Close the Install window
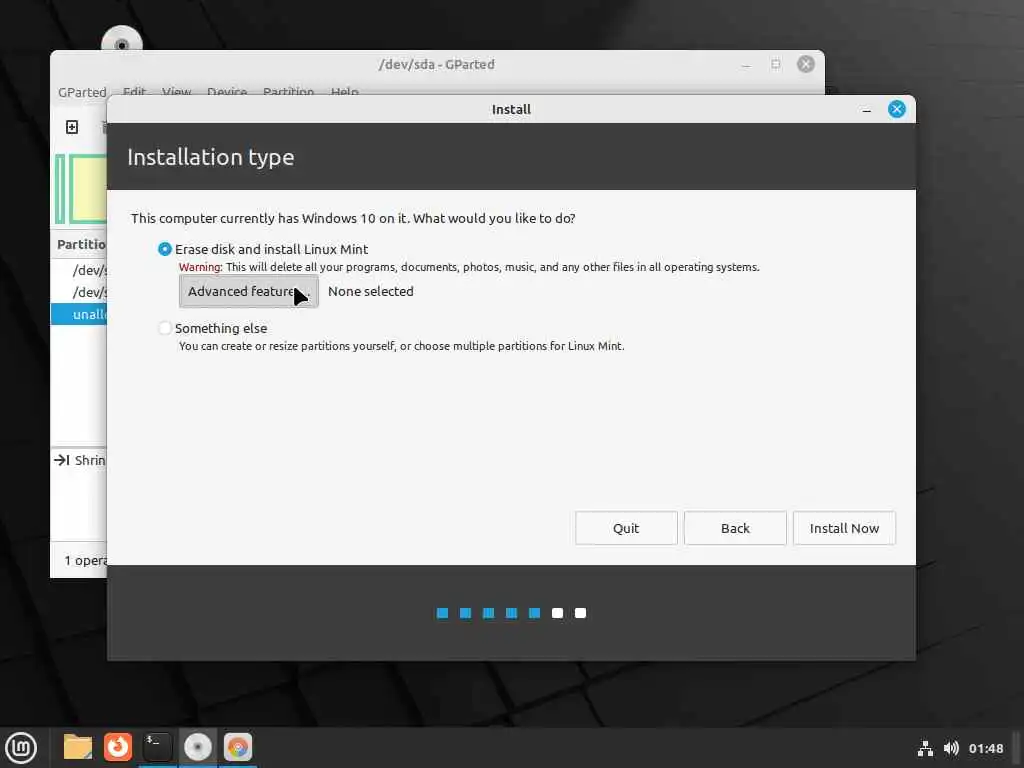1024x768 pixels. [x=897, y=109]
